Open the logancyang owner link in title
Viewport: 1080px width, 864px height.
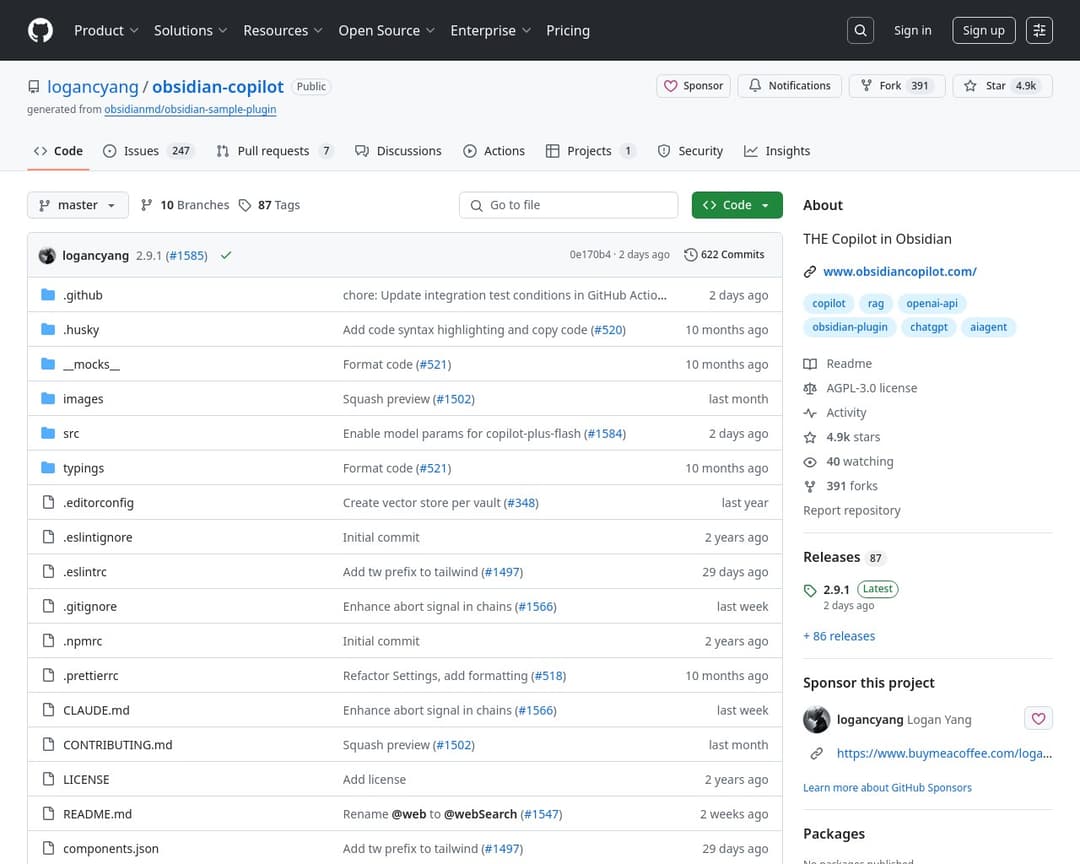click(x=93, y=86)
